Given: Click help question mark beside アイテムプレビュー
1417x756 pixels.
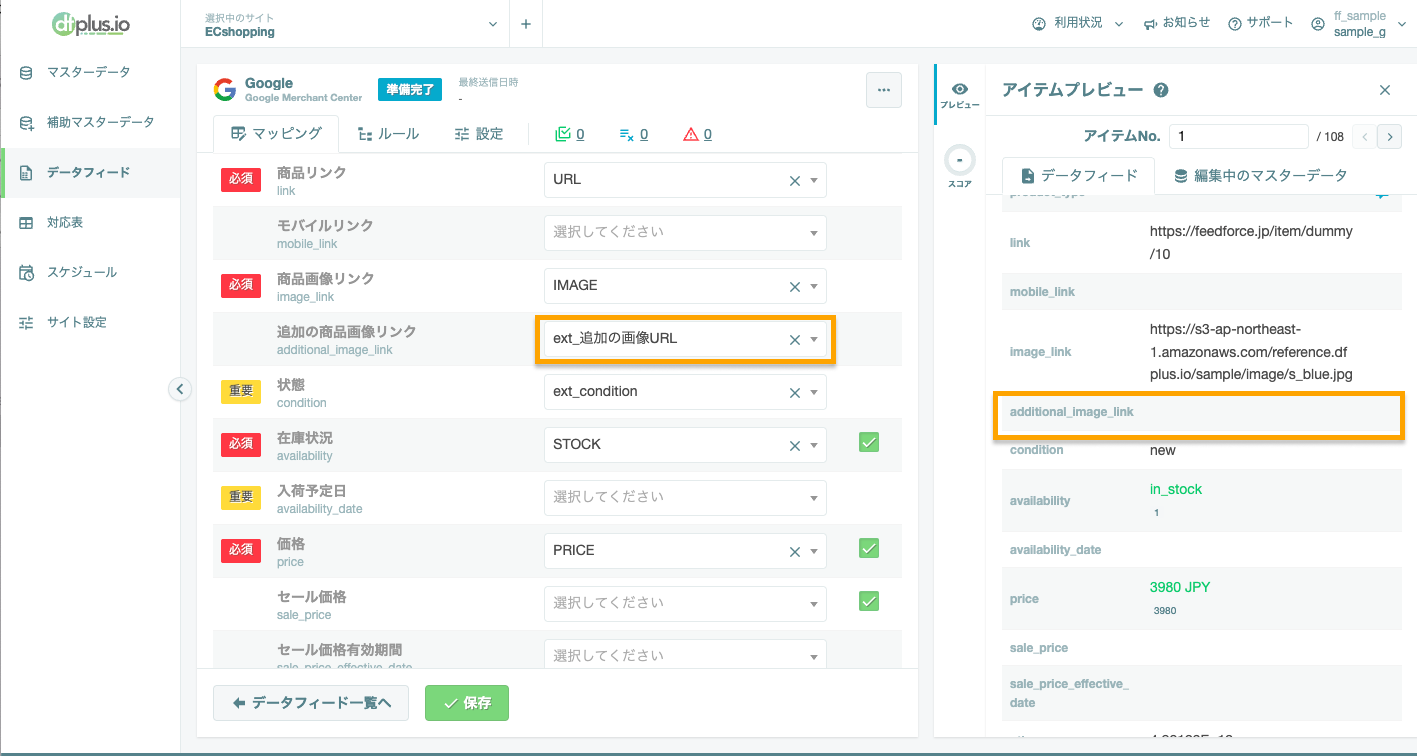Looking at the screenshot, I should tap(1161, 90).
